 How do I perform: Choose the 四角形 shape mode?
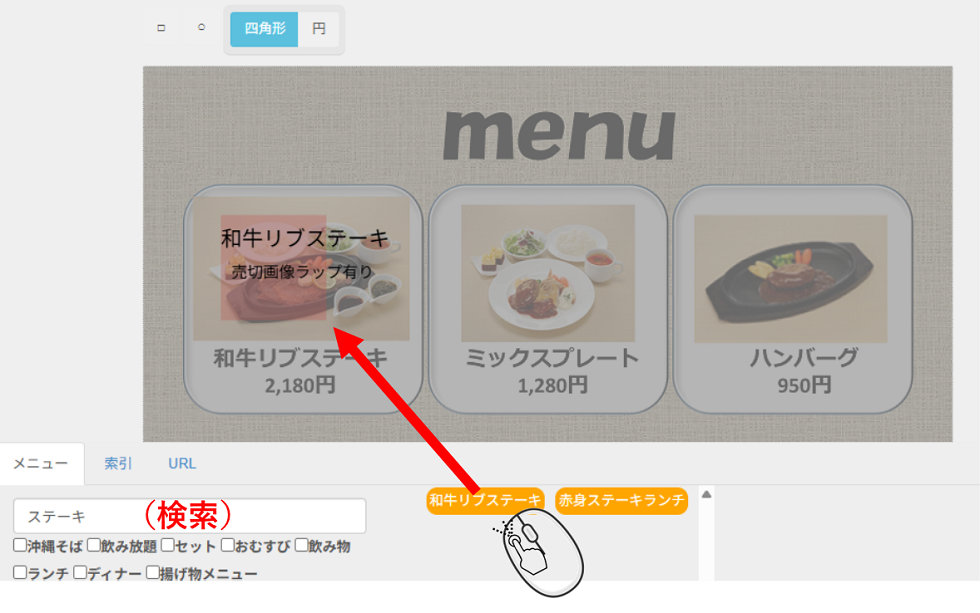[x=264, y=29]
